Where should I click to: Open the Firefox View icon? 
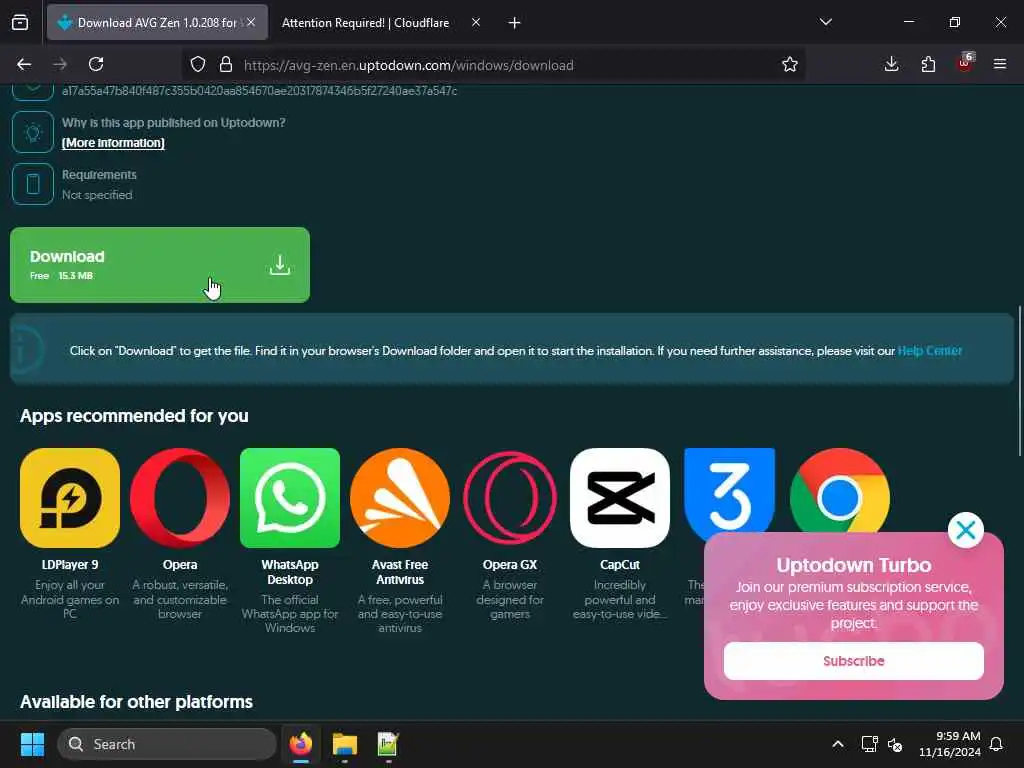[x=20, y=23]
